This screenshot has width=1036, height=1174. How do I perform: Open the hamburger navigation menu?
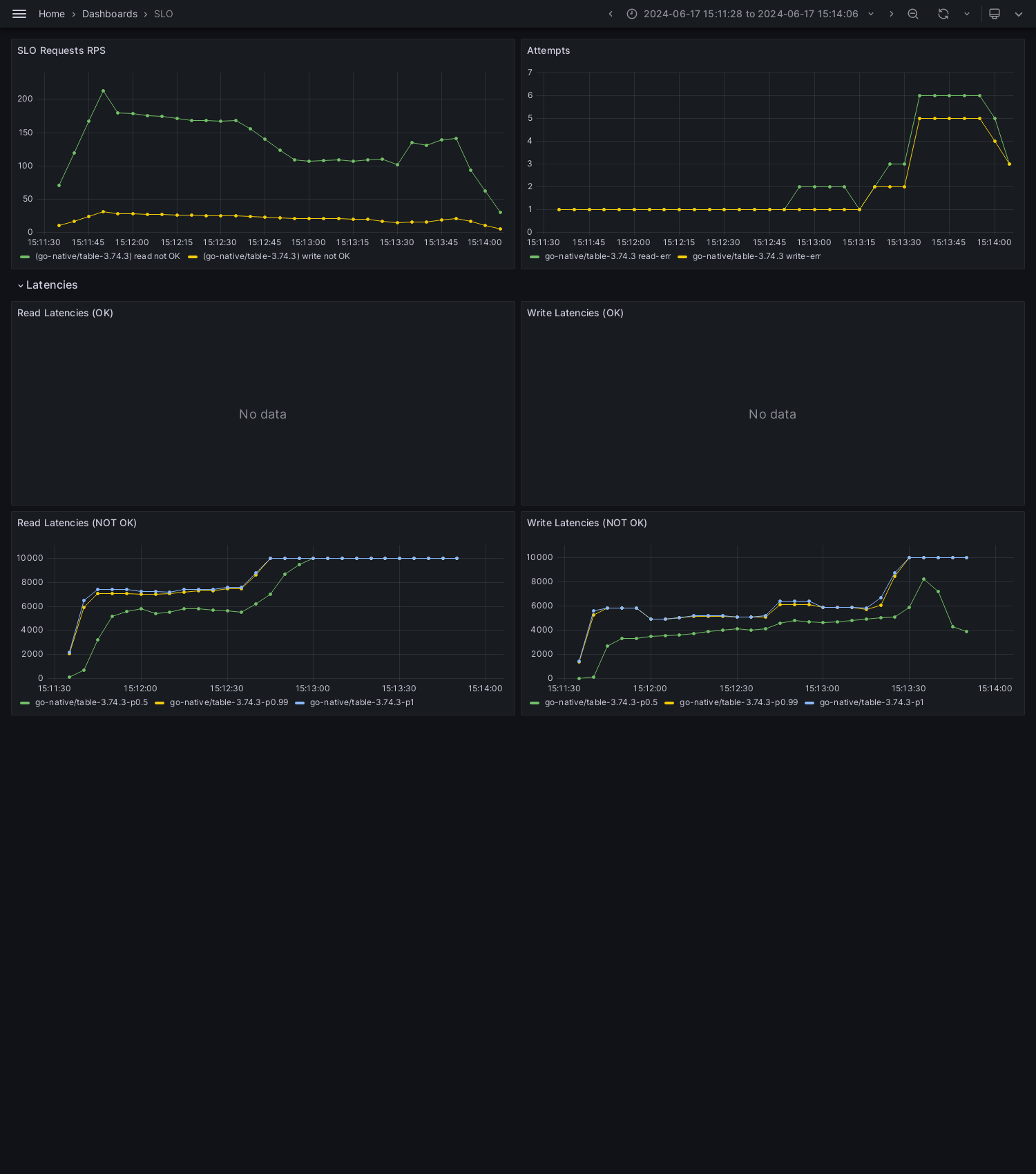tap(19, 14)
